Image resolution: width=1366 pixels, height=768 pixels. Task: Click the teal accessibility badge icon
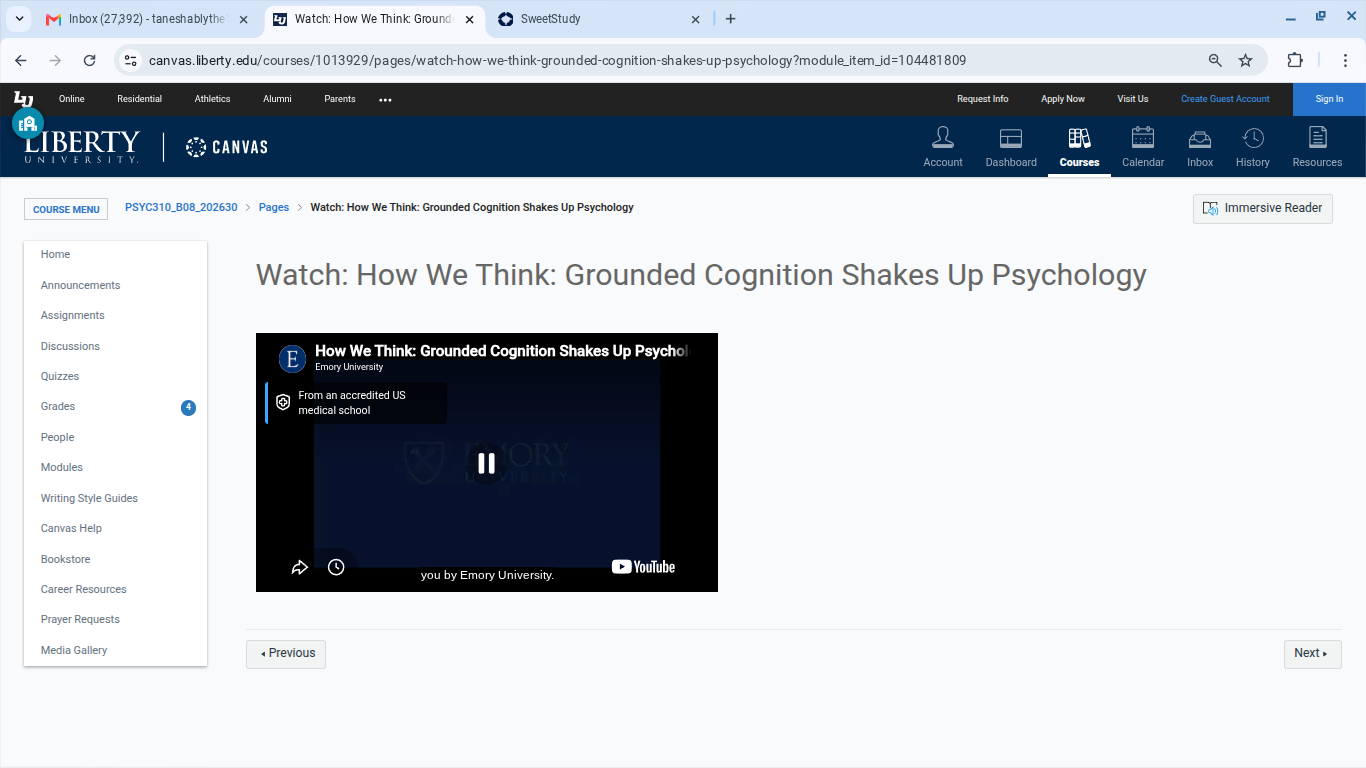27,124
